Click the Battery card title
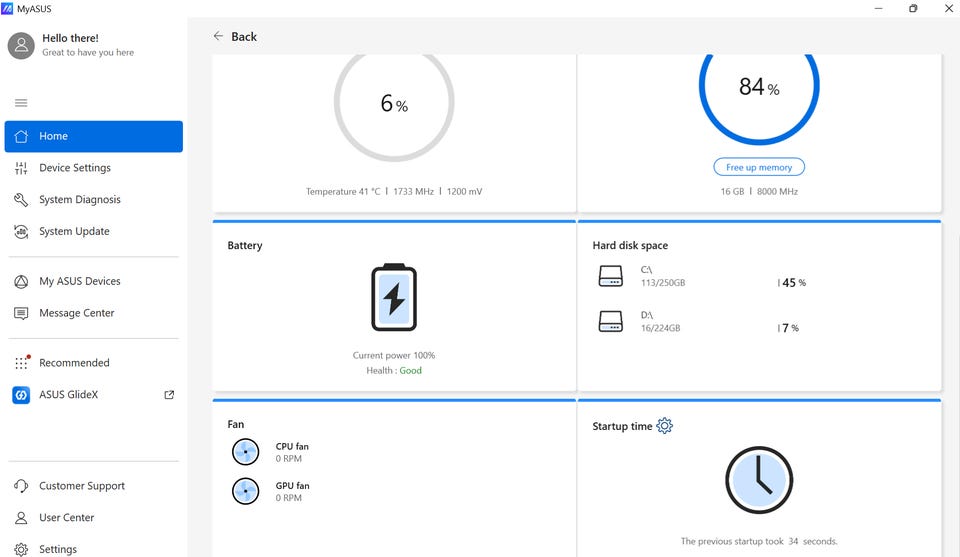This screenshot has width=960, height=557. 245,245
